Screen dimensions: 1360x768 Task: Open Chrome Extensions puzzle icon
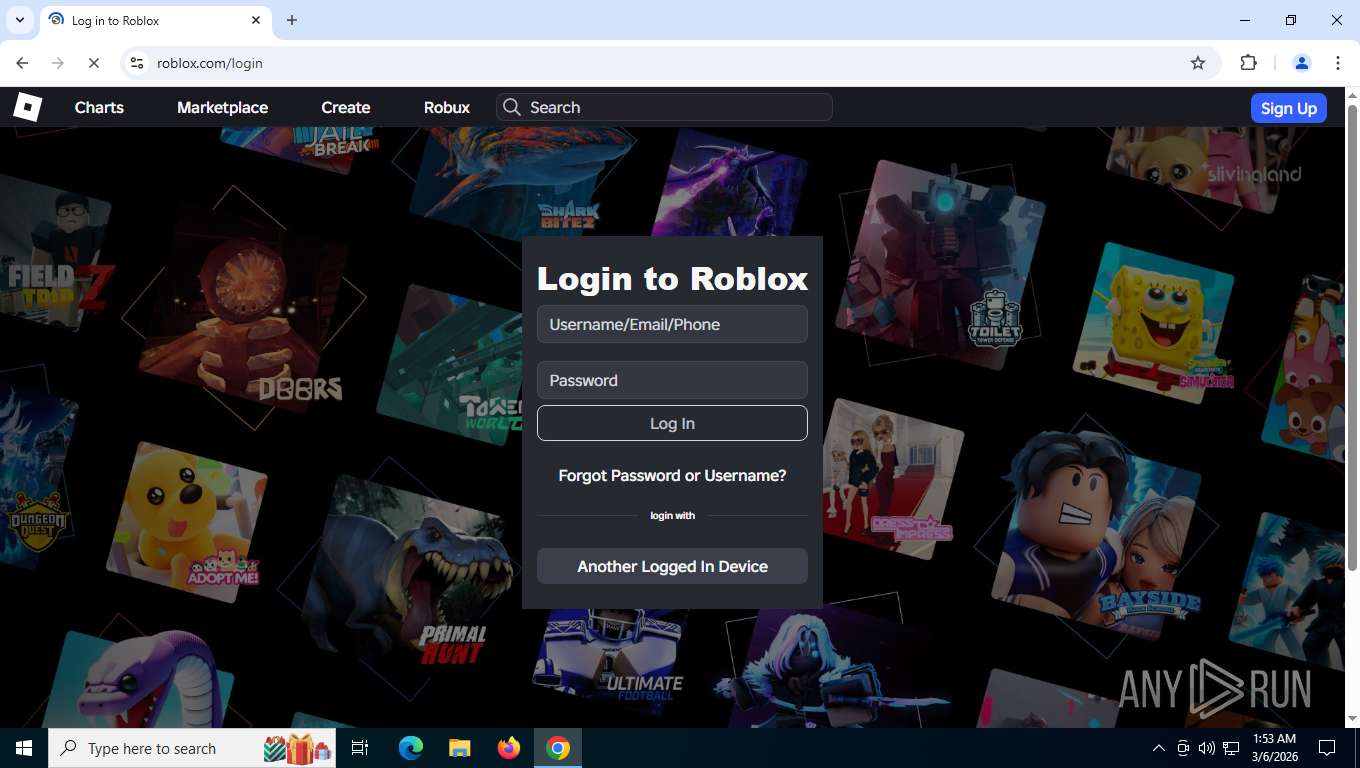click(1248, 63)
